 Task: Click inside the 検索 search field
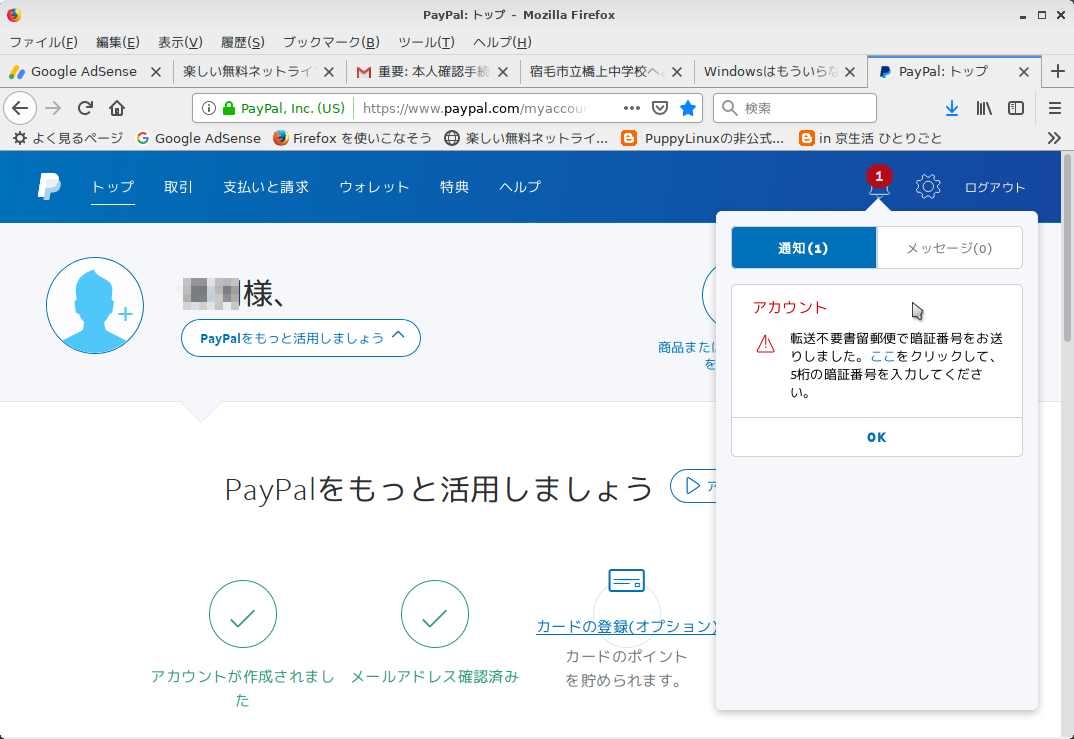tap(795, 108)
